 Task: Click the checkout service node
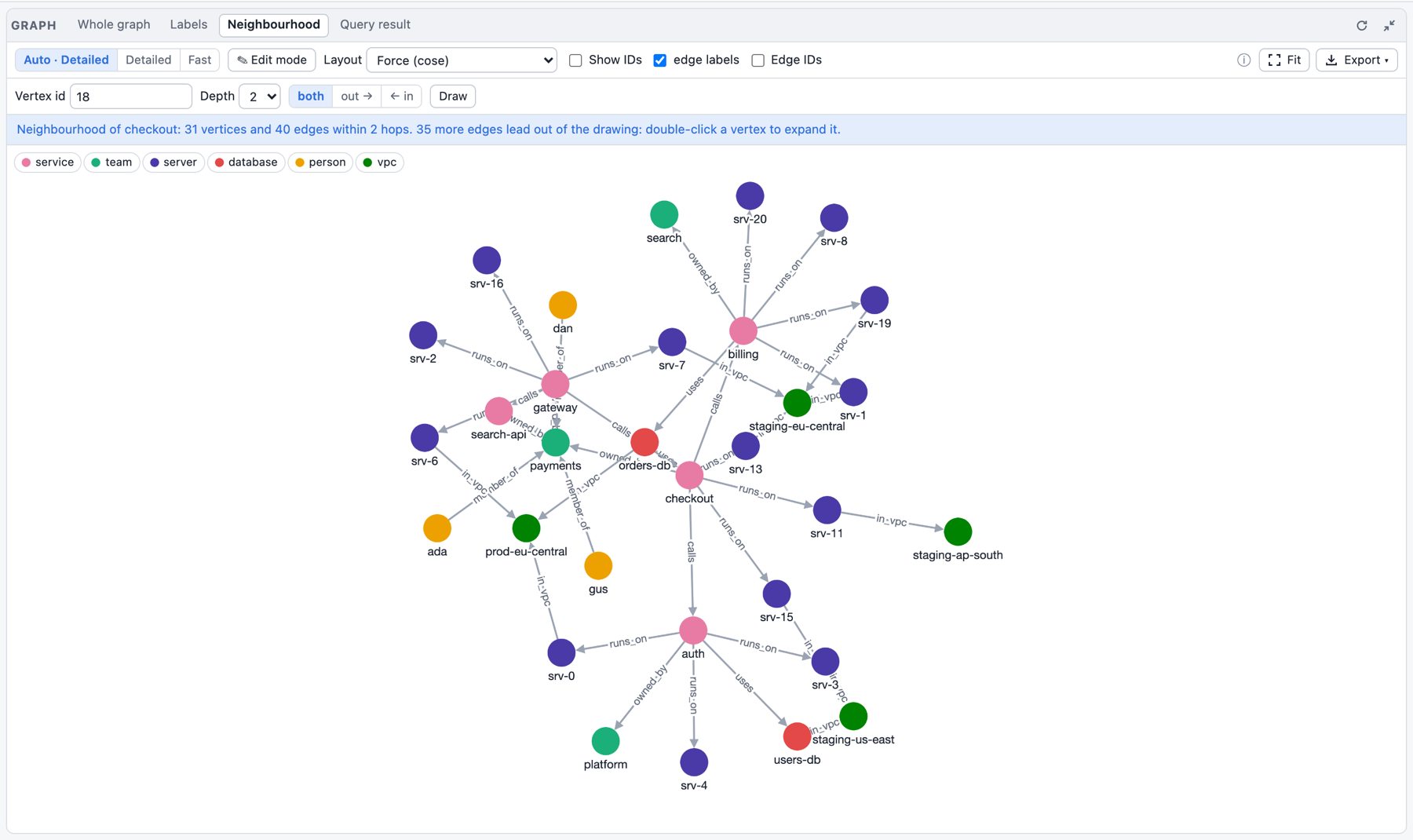click(689, 475)
